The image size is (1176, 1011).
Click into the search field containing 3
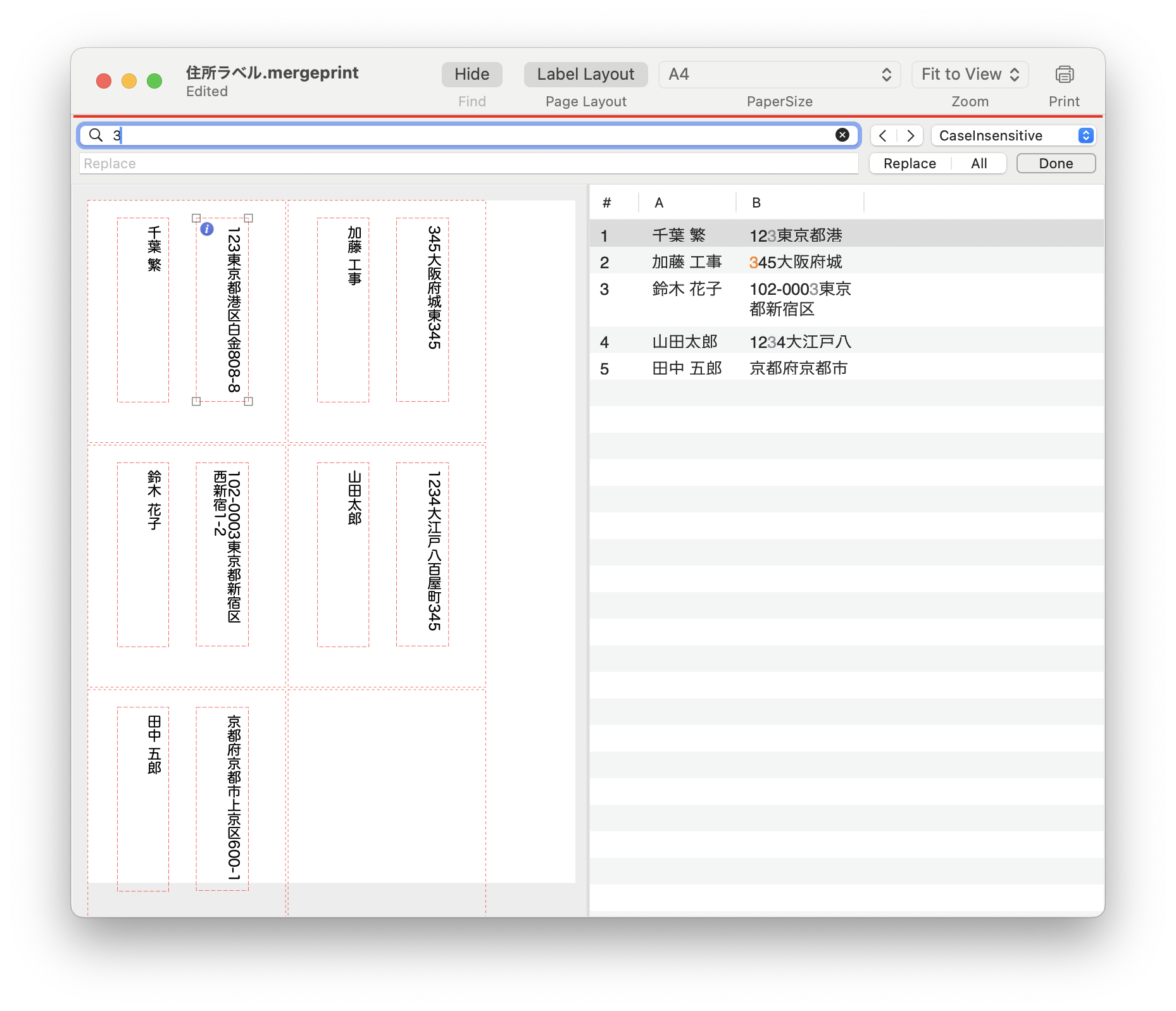pos(468,135)
